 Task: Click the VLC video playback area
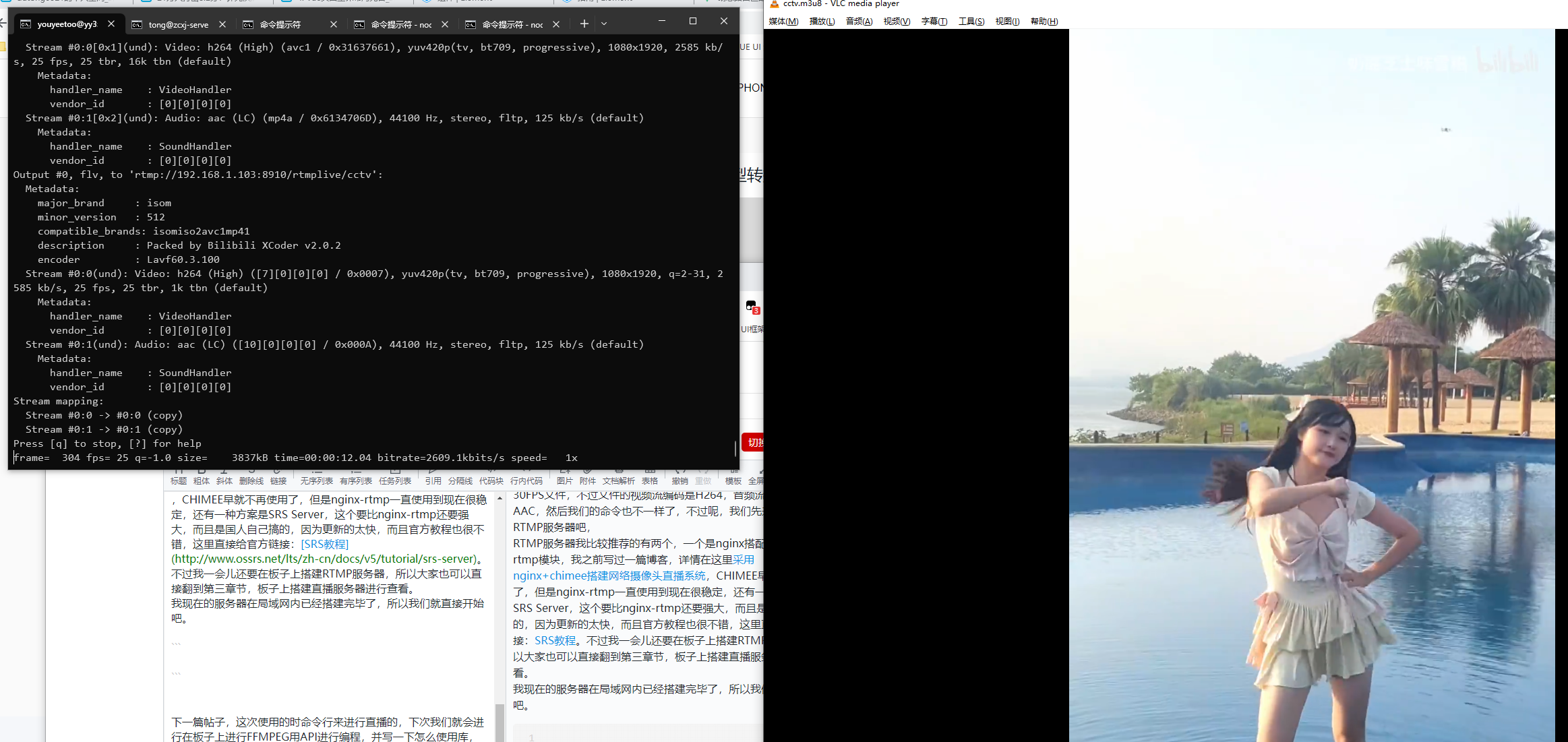(x=1166, y=385)
